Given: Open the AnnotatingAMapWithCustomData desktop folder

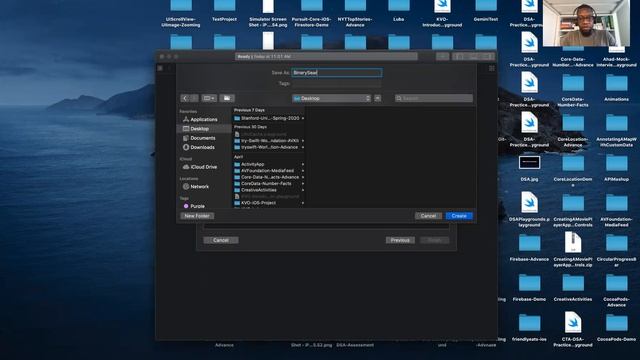Looking at the screenshot, I should (616, 123).
